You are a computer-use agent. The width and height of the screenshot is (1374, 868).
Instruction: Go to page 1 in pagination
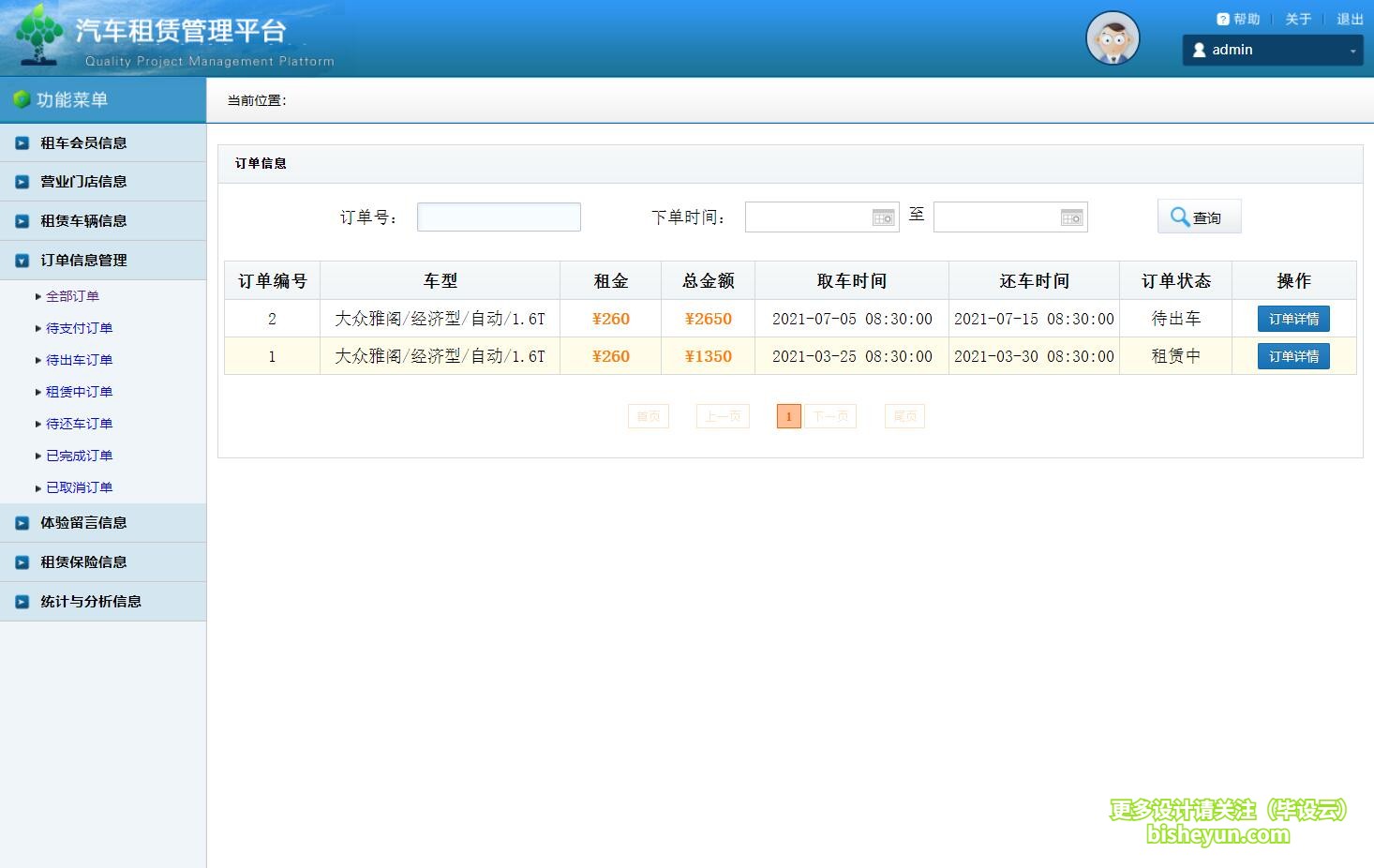(x=788, y=416)
